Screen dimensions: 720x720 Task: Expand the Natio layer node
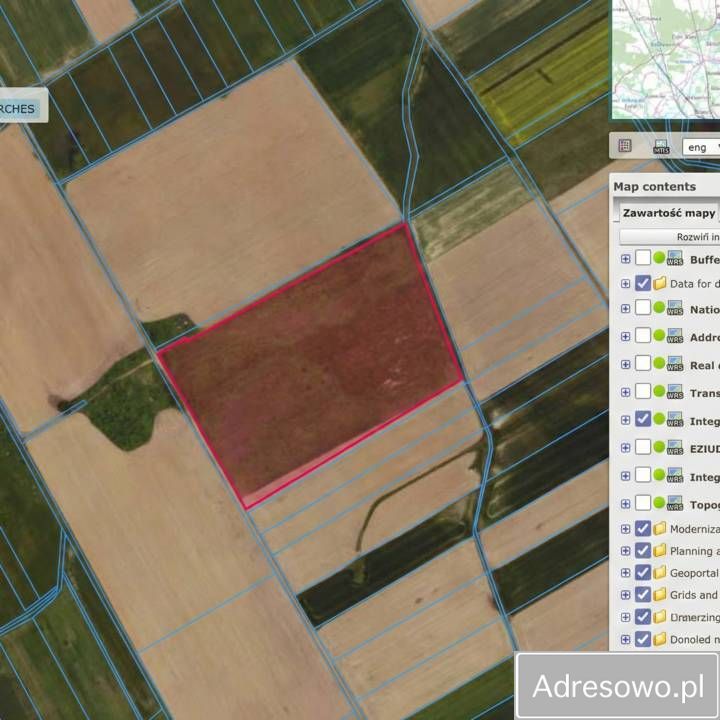625,309
